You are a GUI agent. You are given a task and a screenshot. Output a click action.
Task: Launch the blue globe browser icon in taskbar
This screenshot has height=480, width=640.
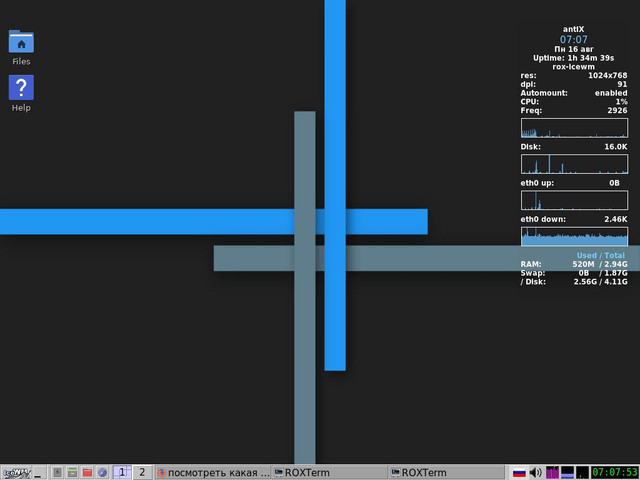tap(102, 473)
